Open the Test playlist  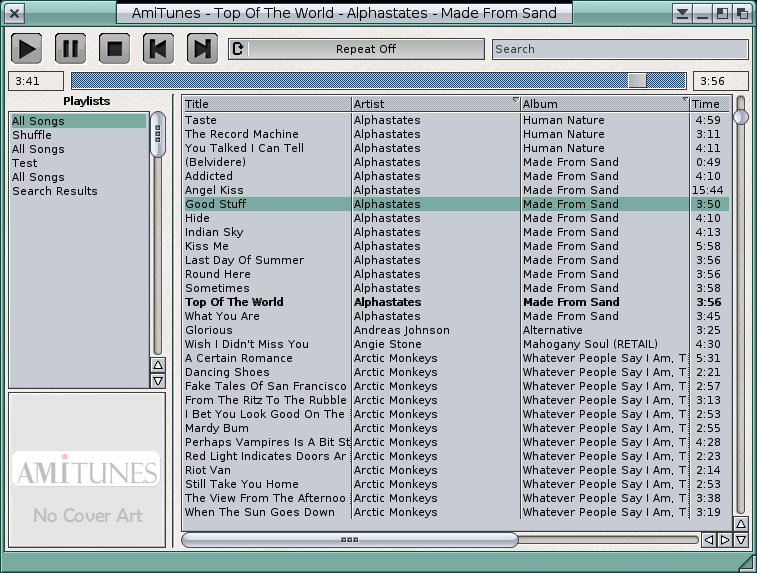pyautogui.click(x=79, y=163)
